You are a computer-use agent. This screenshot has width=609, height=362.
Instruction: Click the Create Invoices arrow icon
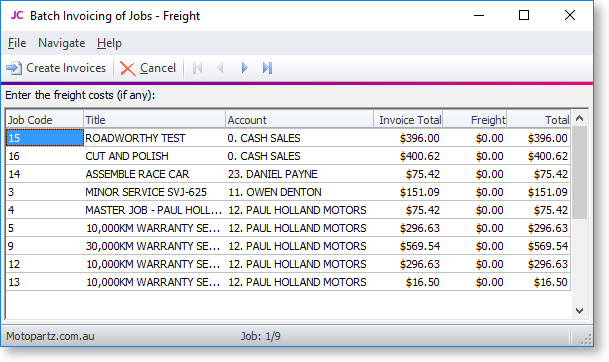pos(14,68)
